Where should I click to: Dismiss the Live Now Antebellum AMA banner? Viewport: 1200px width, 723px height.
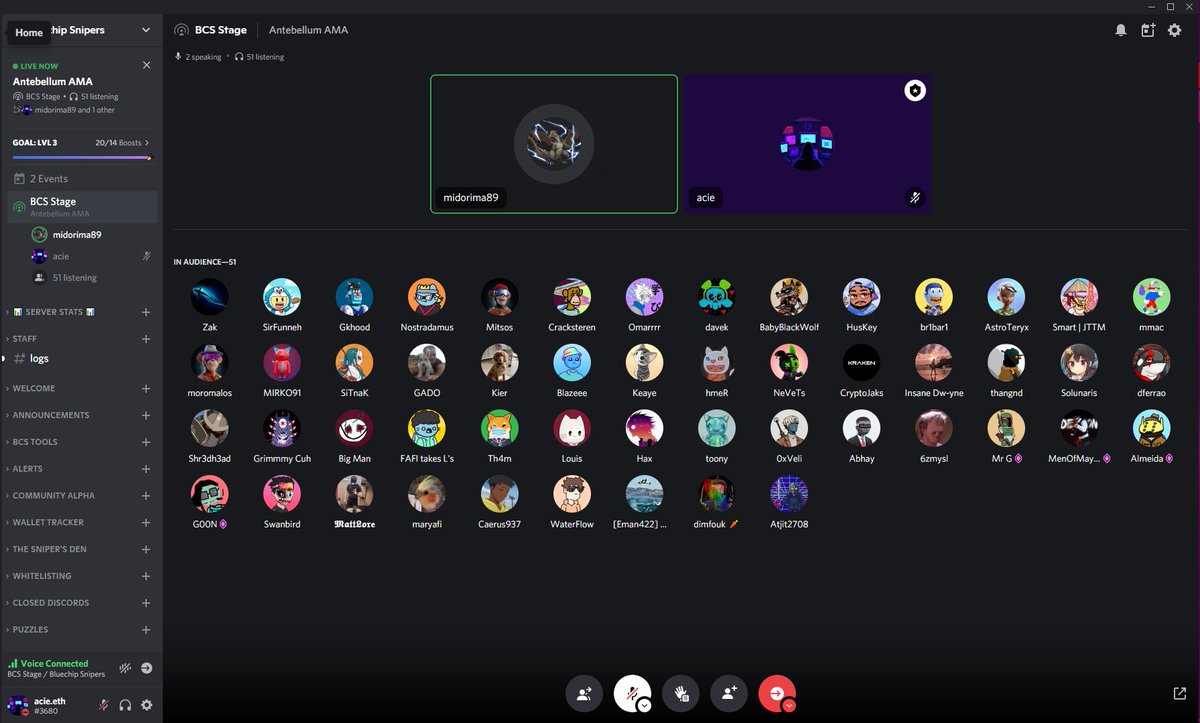pyautogui.click(x=147, y=65)
